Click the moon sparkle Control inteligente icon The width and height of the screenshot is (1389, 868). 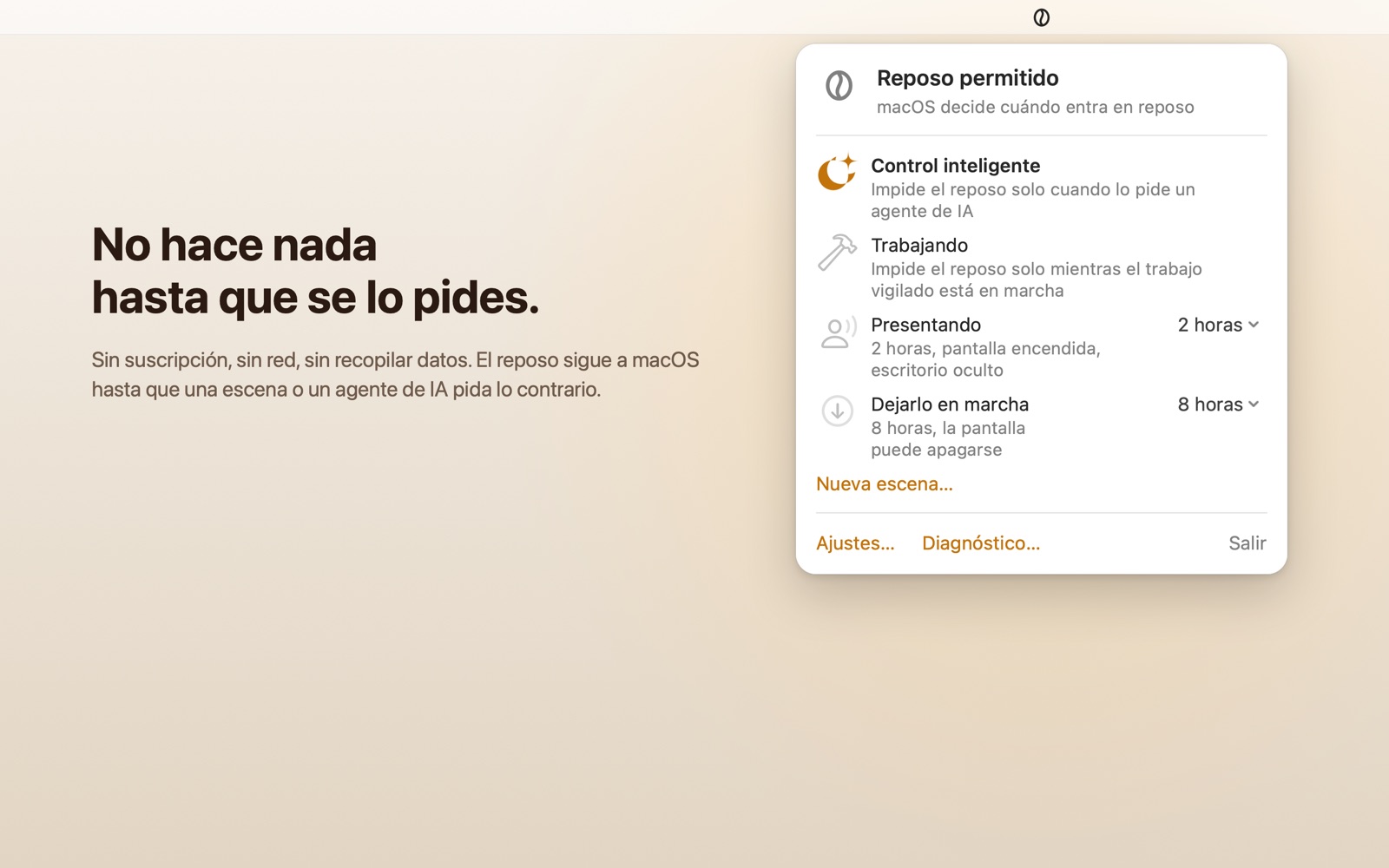[837, 172]
